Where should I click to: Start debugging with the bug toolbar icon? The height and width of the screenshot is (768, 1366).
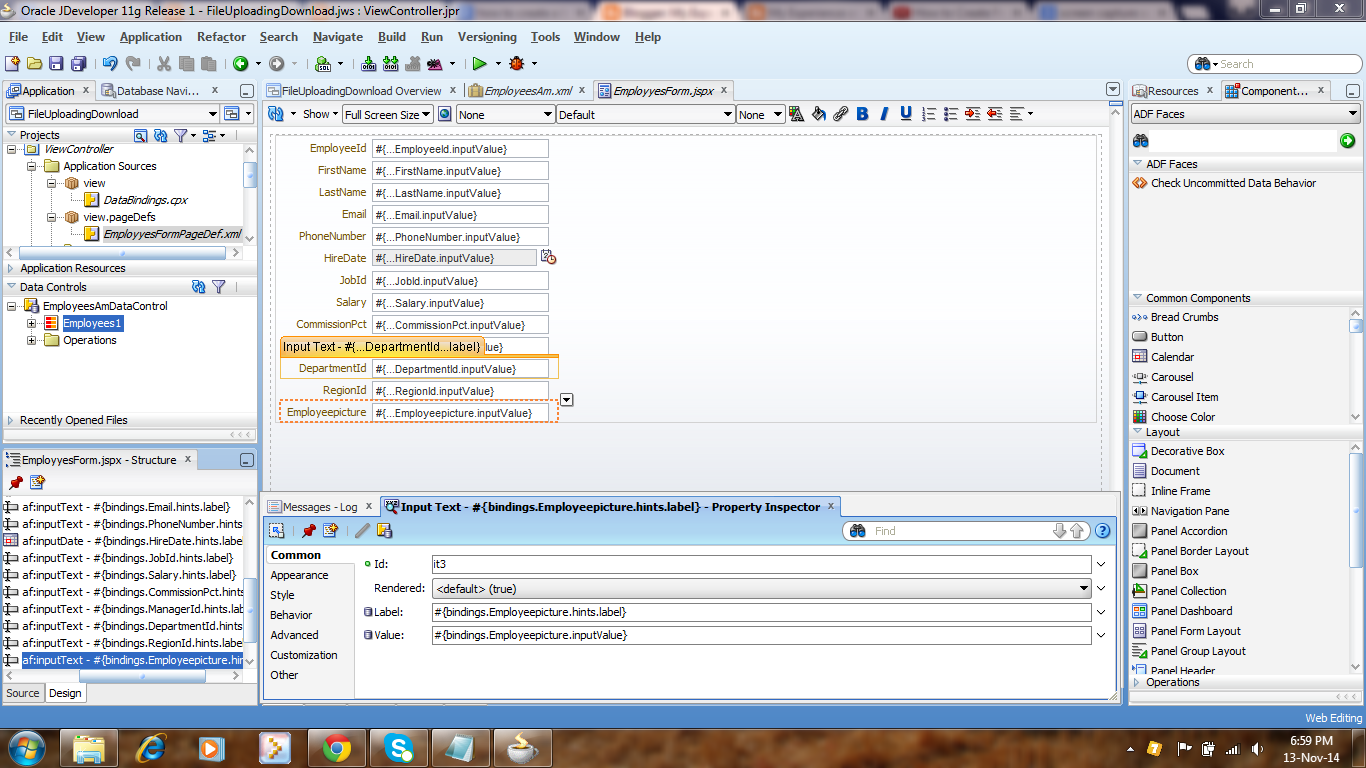517,63
